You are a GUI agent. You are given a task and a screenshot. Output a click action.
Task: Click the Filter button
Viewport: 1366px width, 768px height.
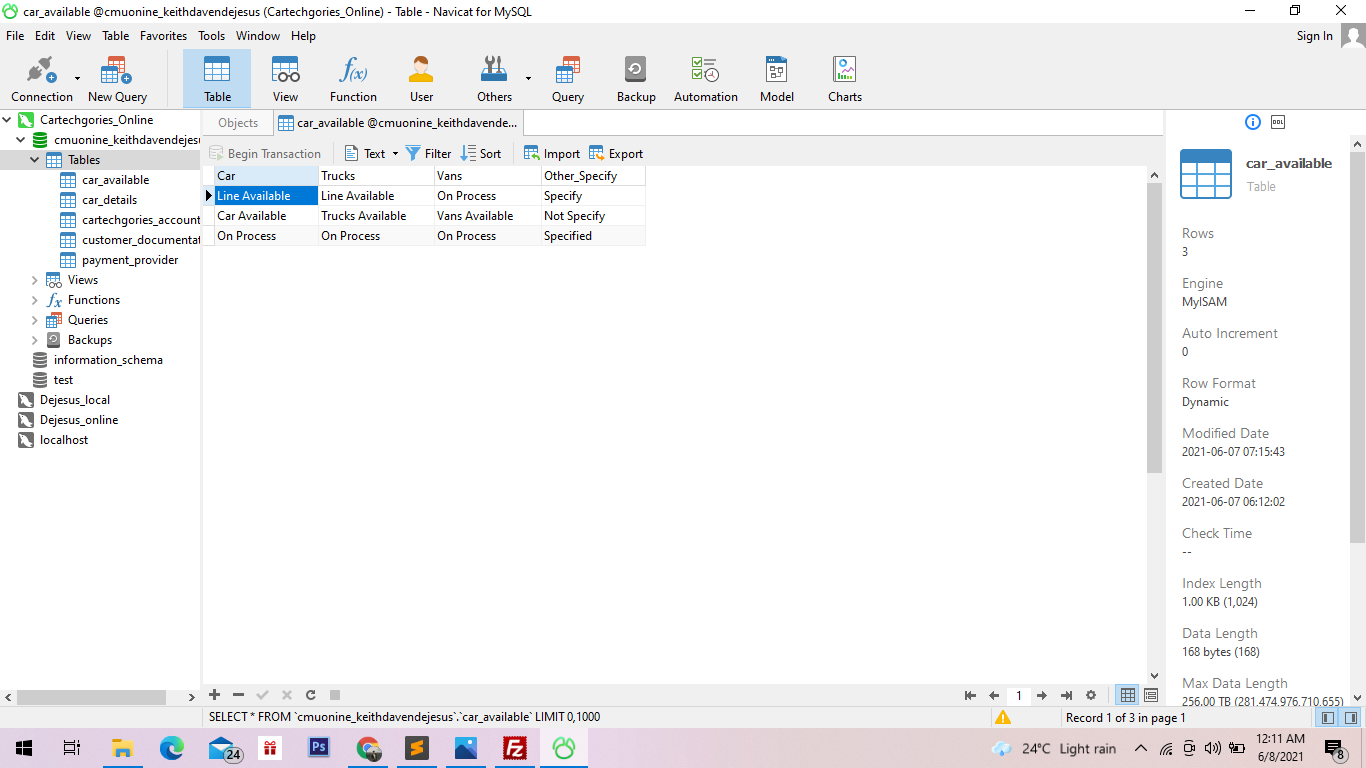pyautogui.click(x=428, y=154)
